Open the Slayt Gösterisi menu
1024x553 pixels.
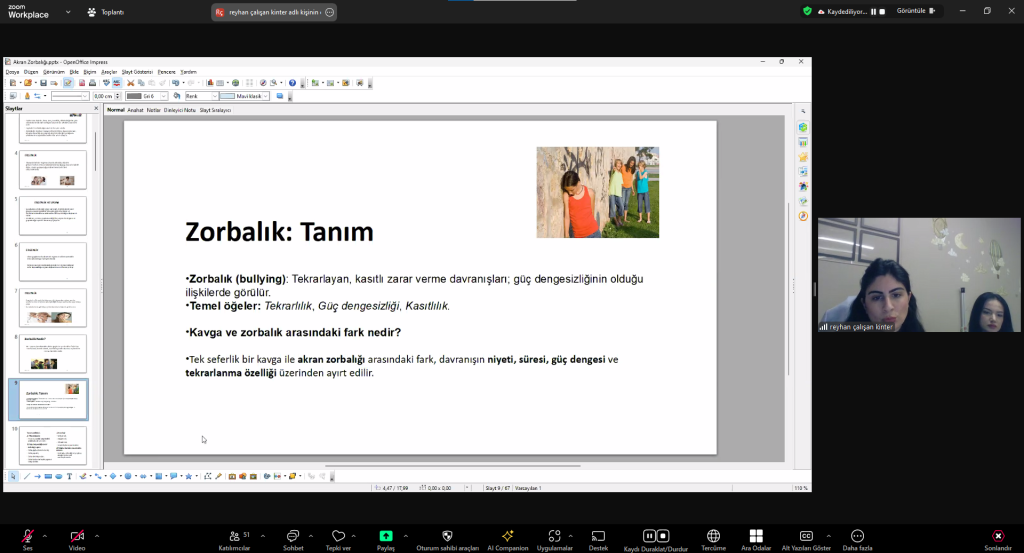pyautogui.click(x=137, y=72)
